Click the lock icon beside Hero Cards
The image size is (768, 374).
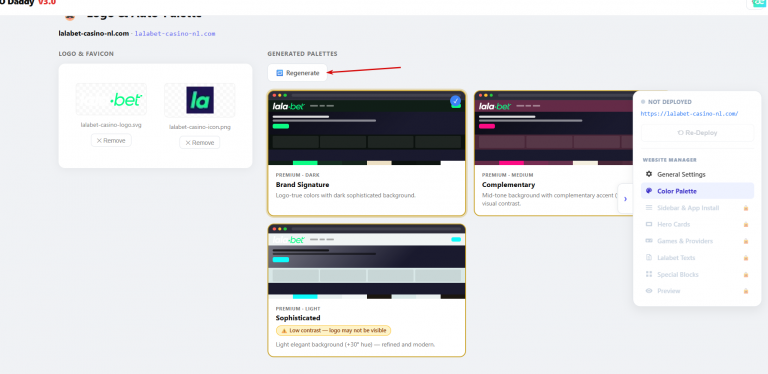745,225
